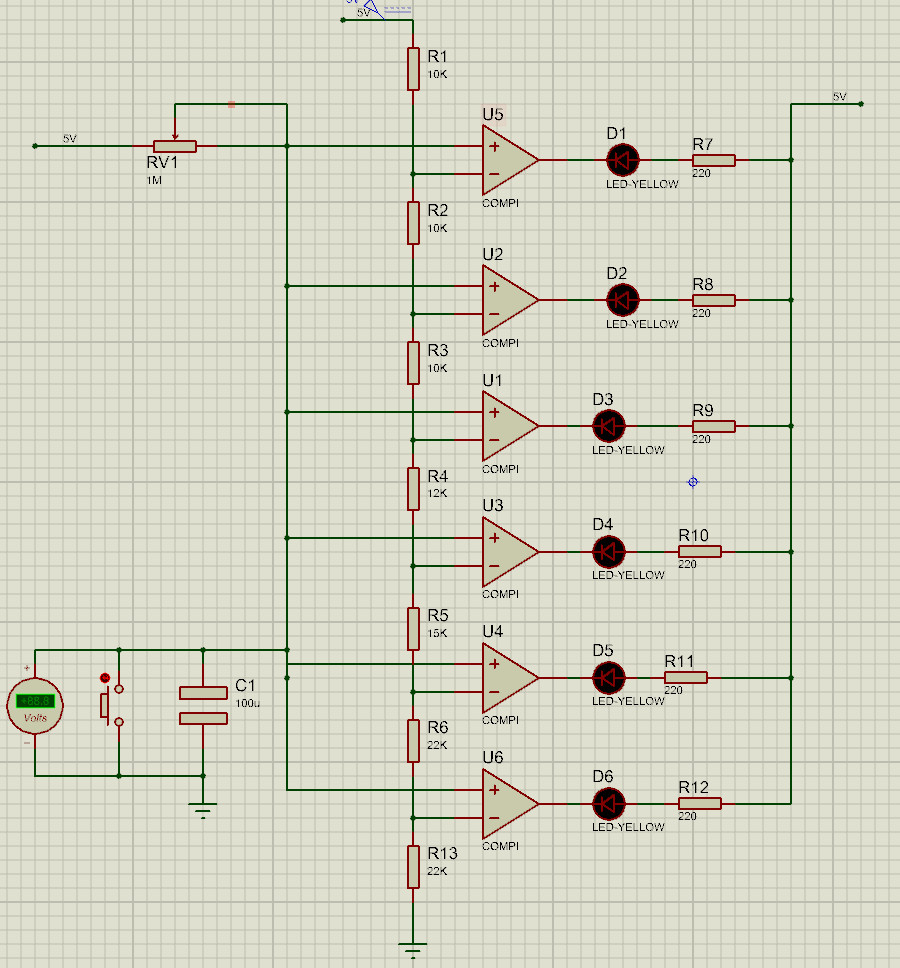
Task: Select the blue origin marker
Action: (x=693, y=482)
